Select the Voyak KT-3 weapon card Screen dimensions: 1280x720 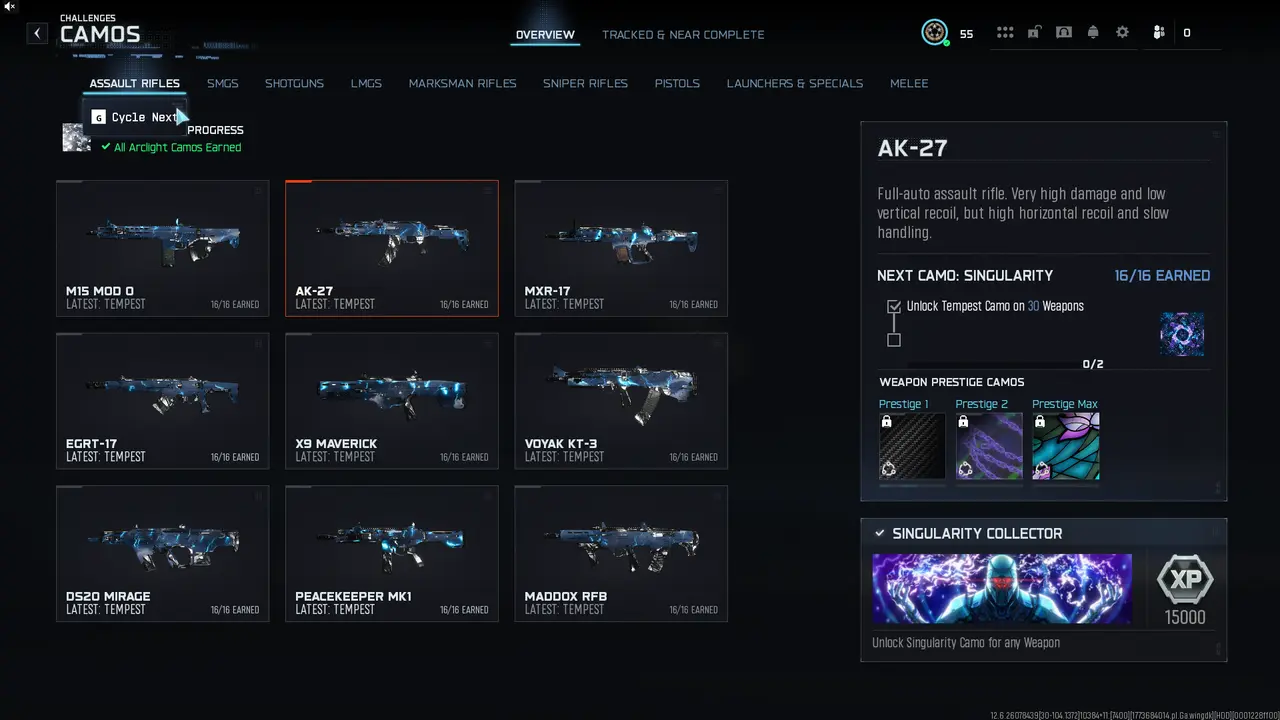tap(621, 401)
